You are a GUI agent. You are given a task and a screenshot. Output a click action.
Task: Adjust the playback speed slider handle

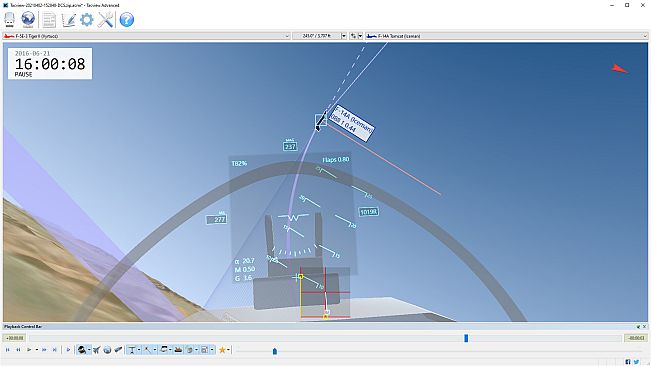point(275,351)
